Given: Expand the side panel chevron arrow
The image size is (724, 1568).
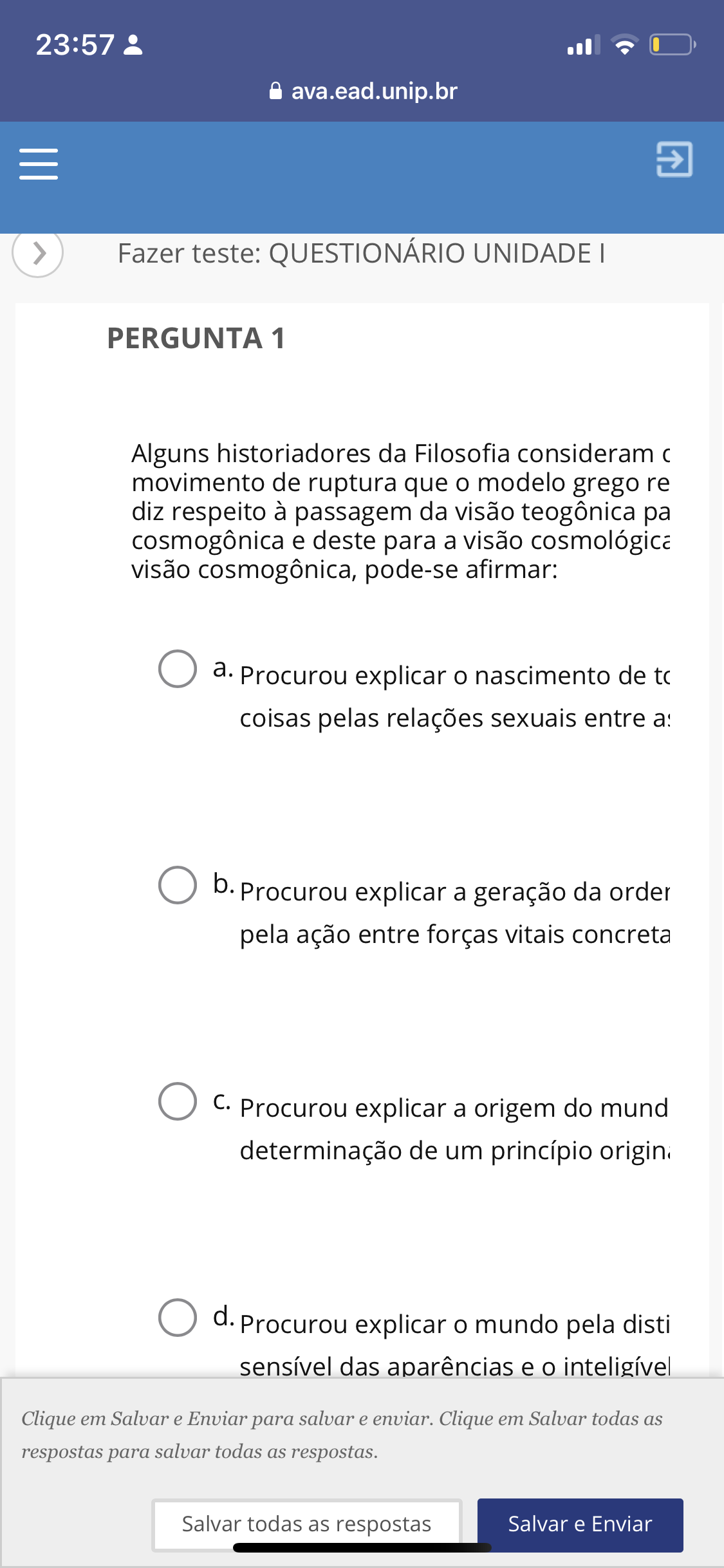Looking at the screenshot, I should tap(38, 253).
